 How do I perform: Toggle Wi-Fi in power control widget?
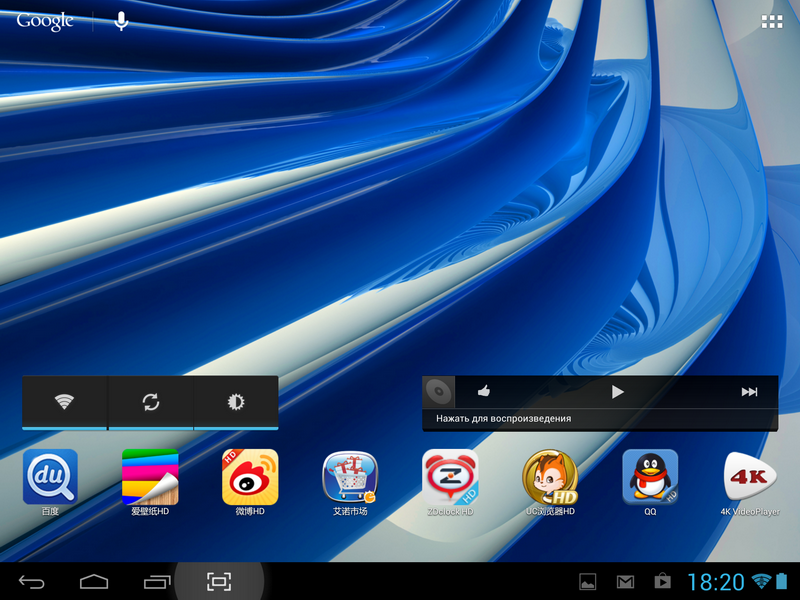coord(64,402)
